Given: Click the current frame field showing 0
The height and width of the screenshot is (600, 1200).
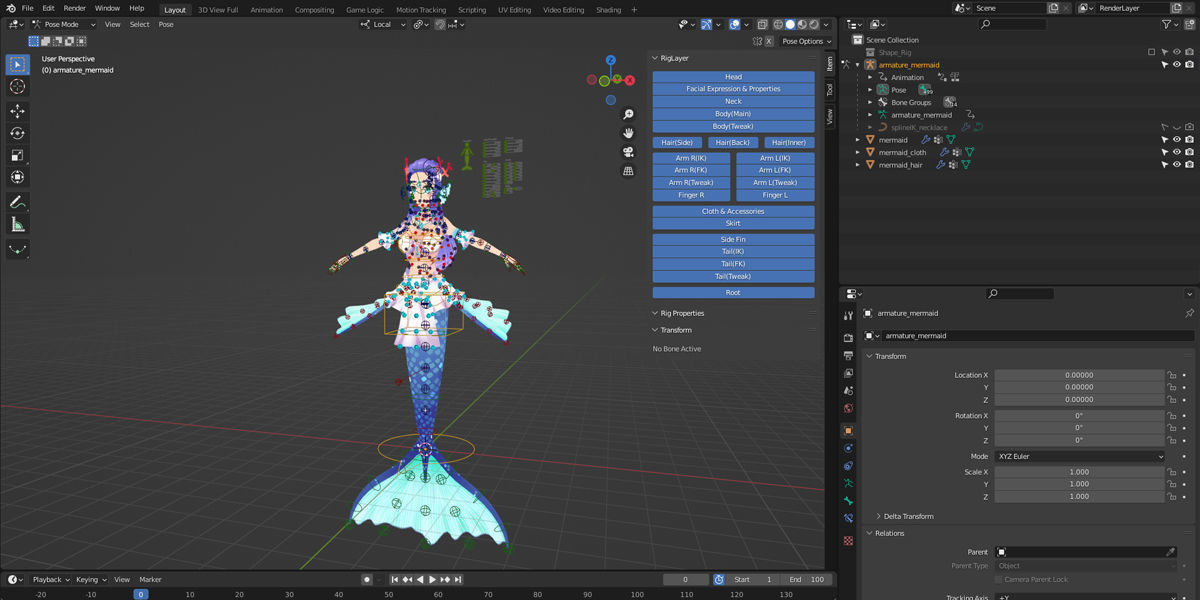Looking at the screenshot, I should point(685,579).
